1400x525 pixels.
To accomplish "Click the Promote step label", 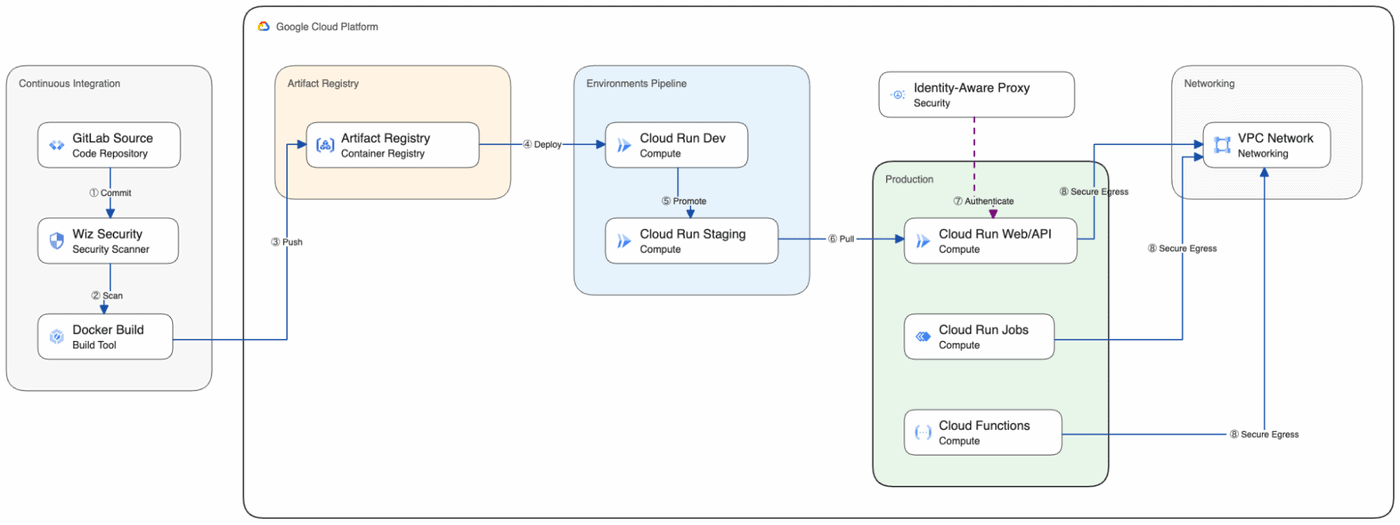I will [x=684, y=201].
